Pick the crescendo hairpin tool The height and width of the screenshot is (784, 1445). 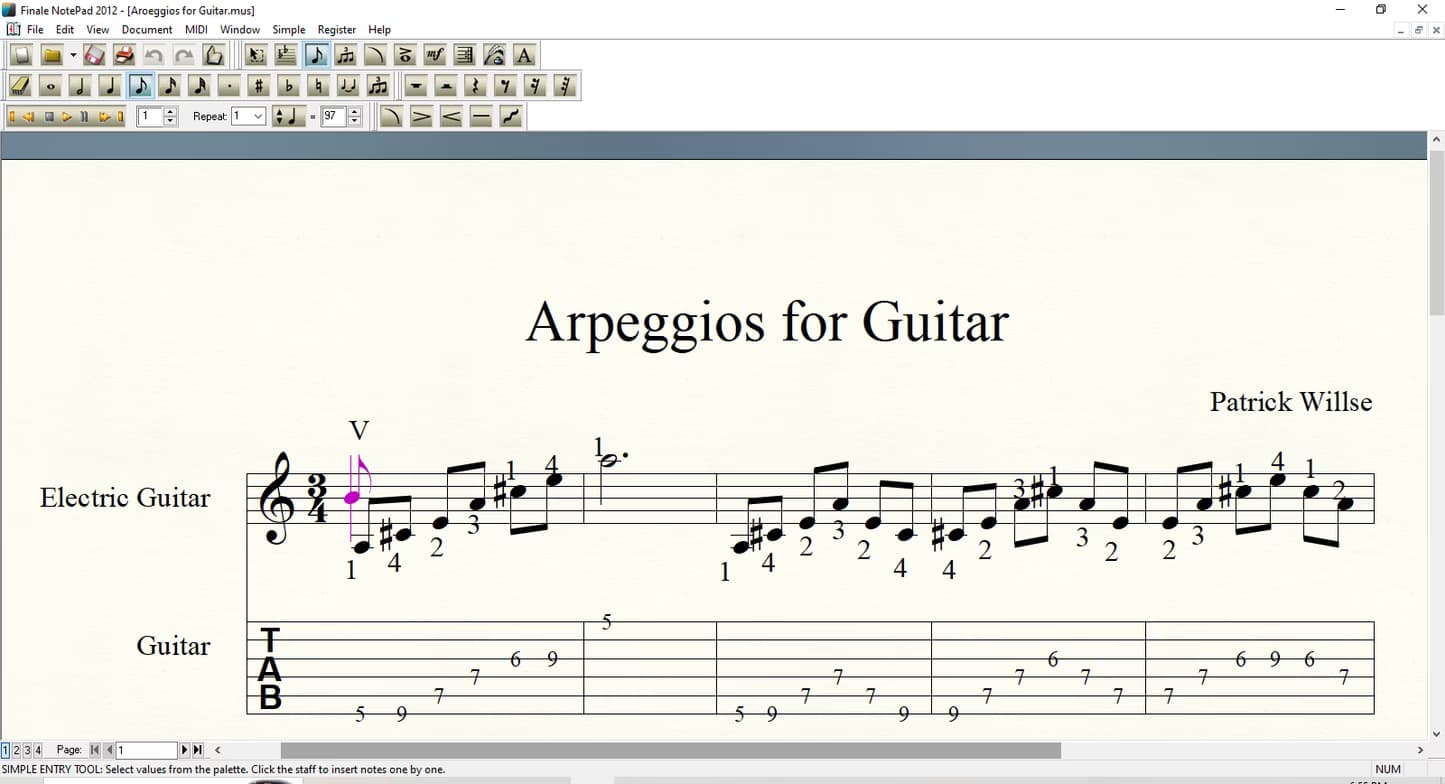(x=452, y=116)
